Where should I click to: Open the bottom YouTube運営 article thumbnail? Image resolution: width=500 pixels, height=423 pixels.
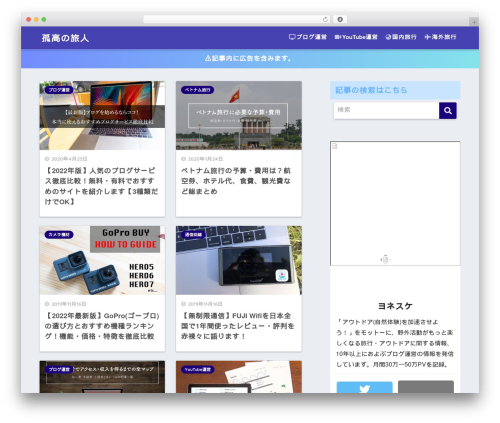(x=239, y=377)
